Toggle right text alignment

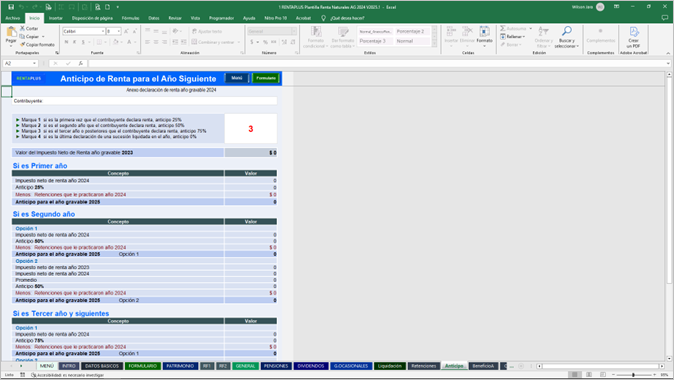(164, 42)
